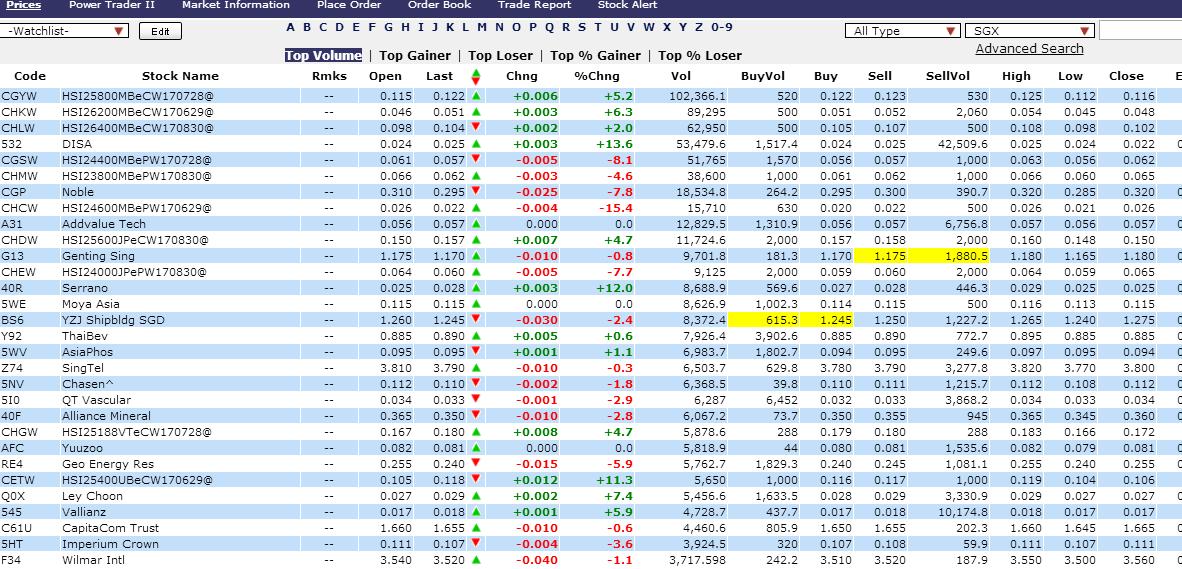
Task: Click the red down arrow for CHLW
Action: click(476, 127)
